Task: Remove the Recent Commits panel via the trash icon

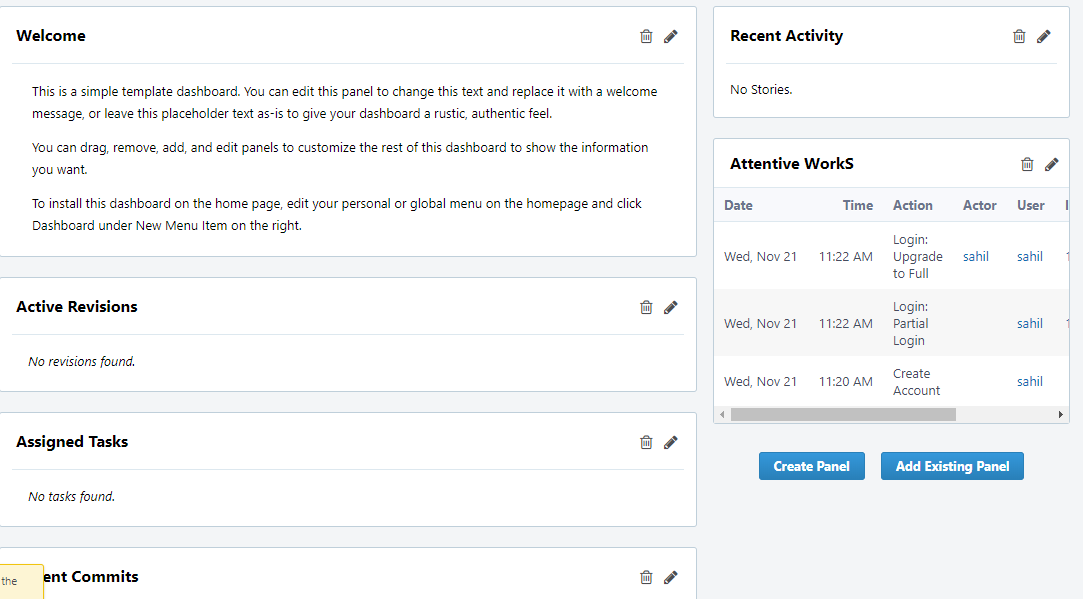Action: coord(646,578)
